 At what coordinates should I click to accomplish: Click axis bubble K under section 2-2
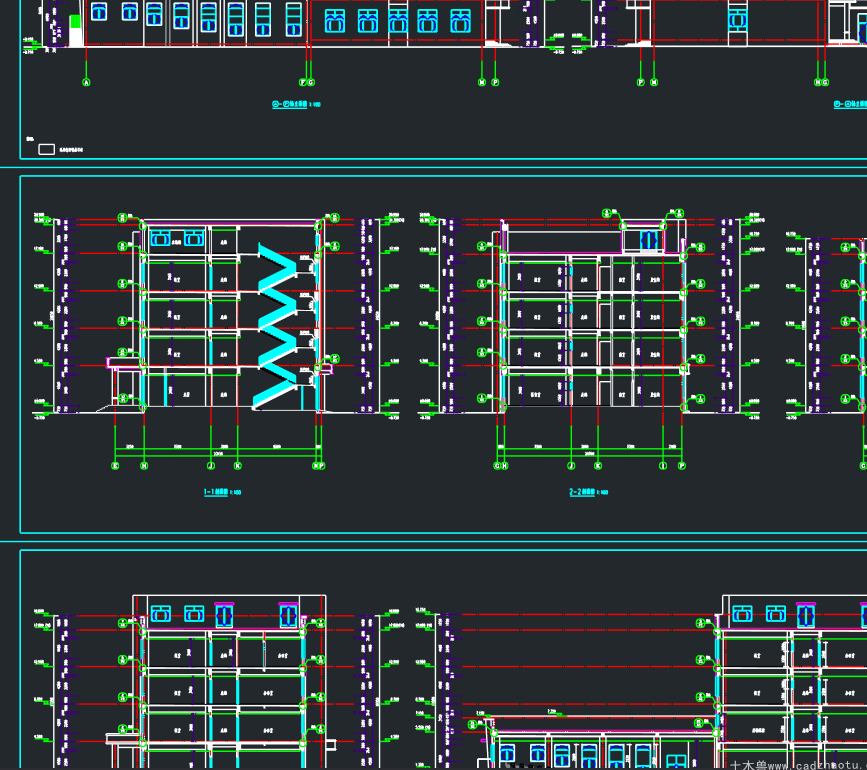pos(598,466)
